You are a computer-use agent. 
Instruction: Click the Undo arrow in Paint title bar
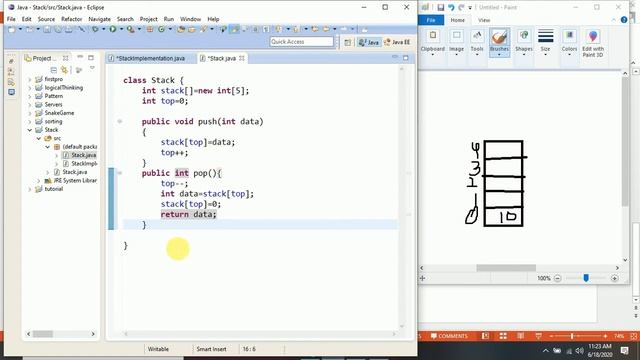451,7
